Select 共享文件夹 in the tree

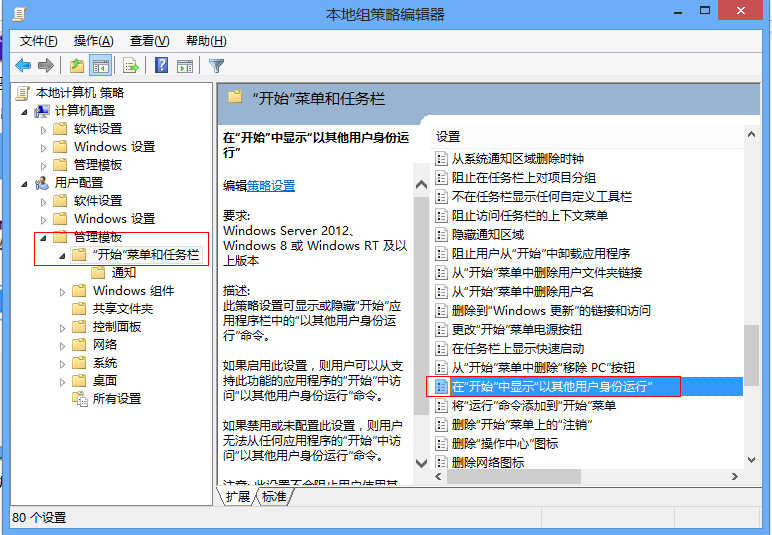pyautogui.click(x=123, y=309)
